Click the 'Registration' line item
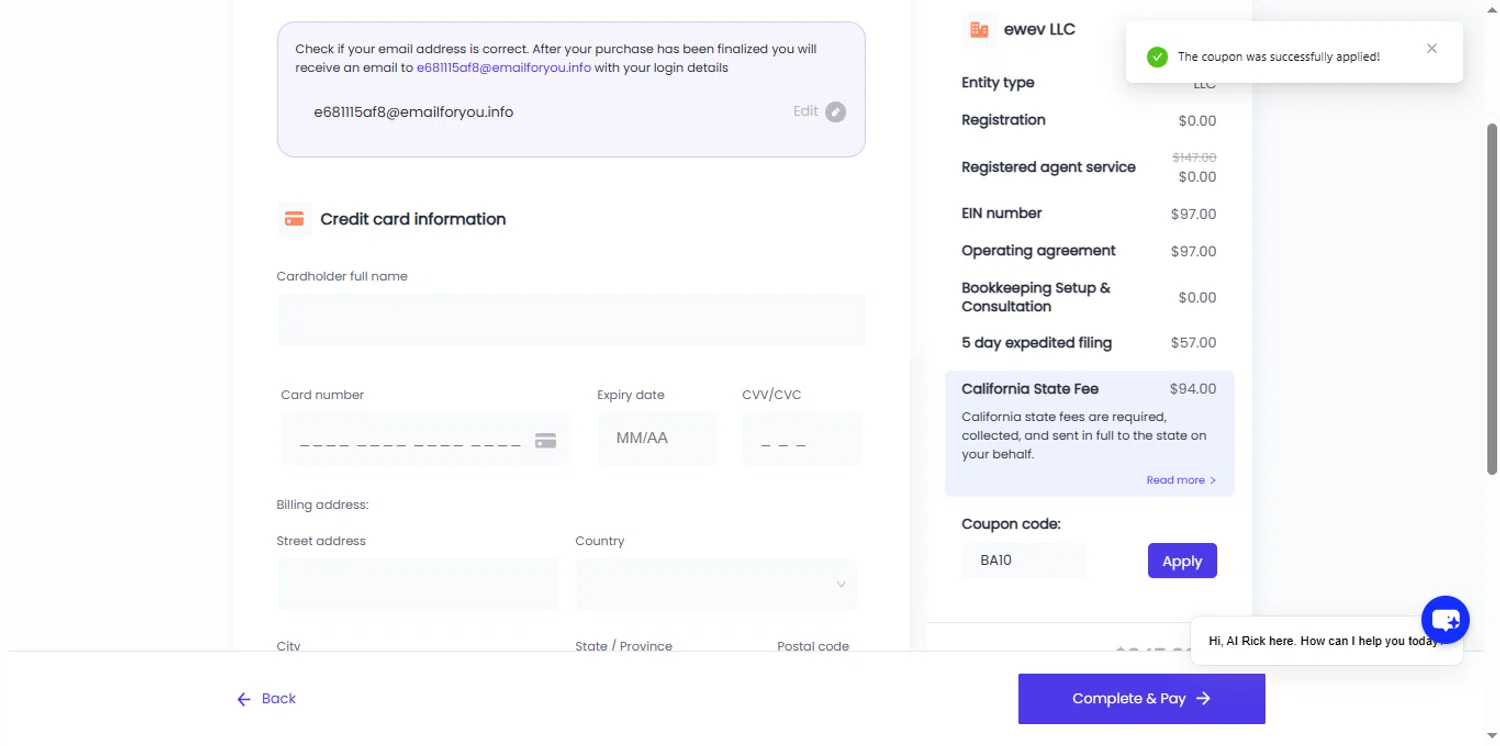The height and width of the screenshot is (746, 1500). (1003, 120)
